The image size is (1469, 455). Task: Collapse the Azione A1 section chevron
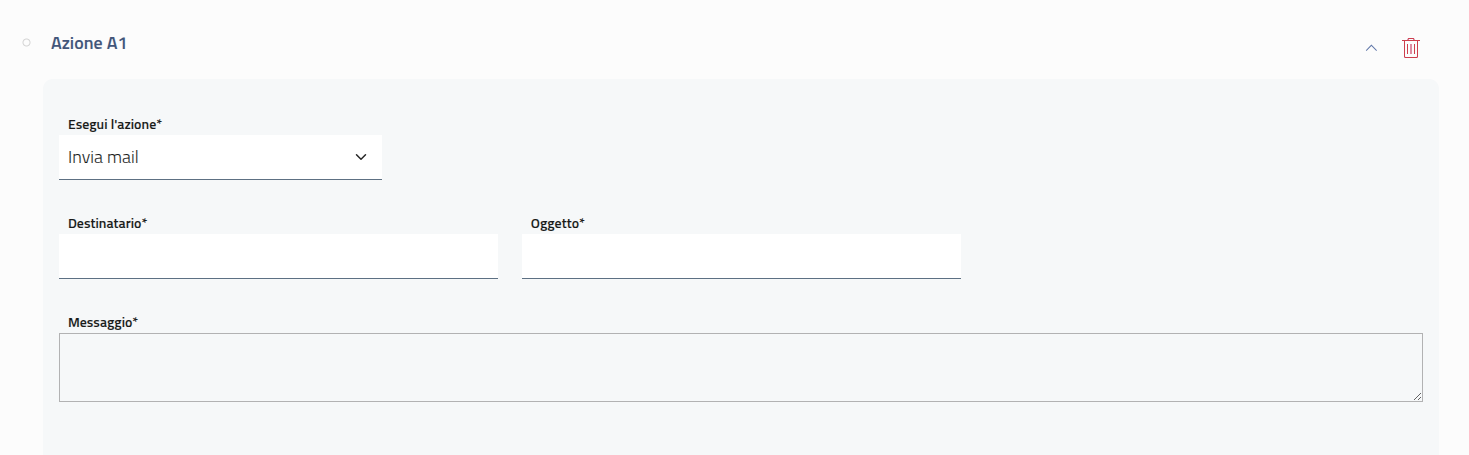(1371, 47)
